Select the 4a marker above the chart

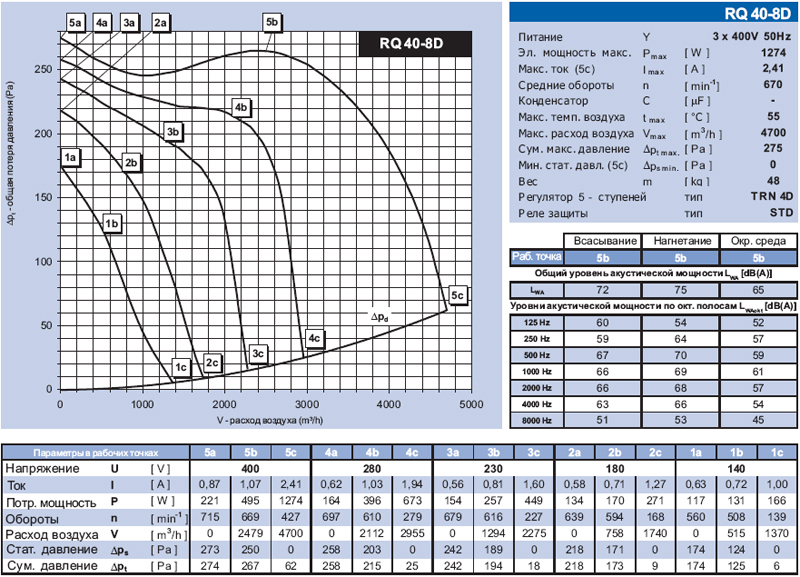(102, 22)
